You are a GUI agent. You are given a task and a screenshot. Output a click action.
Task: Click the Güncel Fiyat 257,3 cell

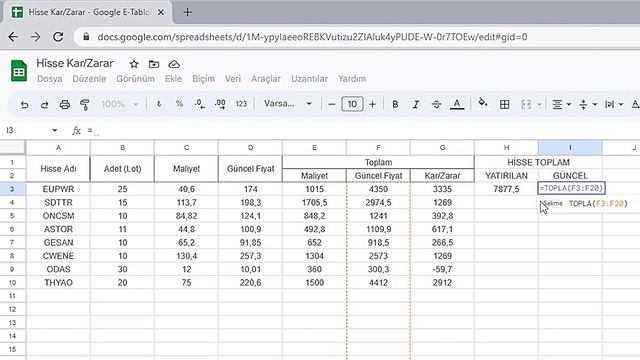click(x=250, y=256)
